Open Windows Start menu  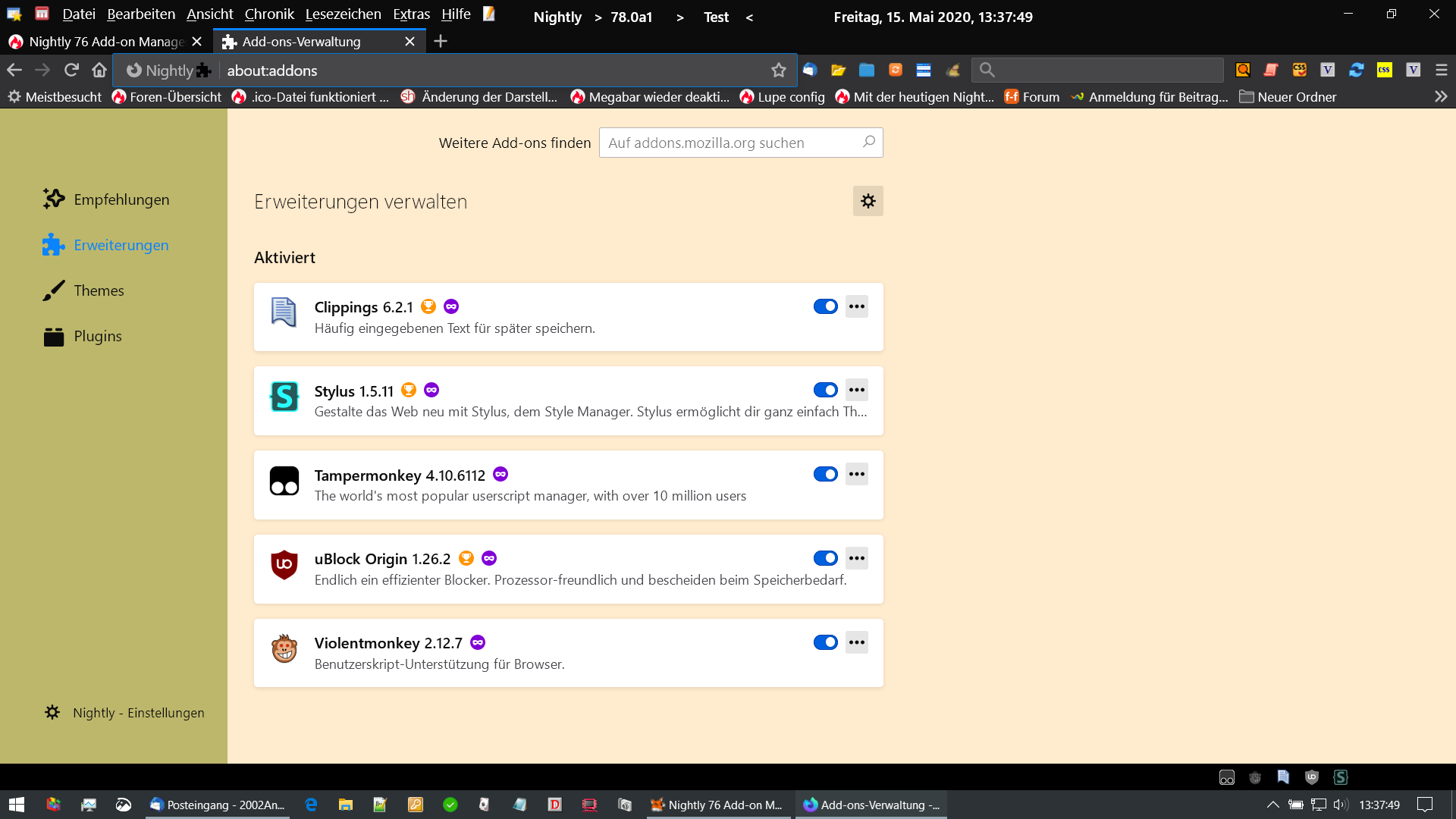17,805
